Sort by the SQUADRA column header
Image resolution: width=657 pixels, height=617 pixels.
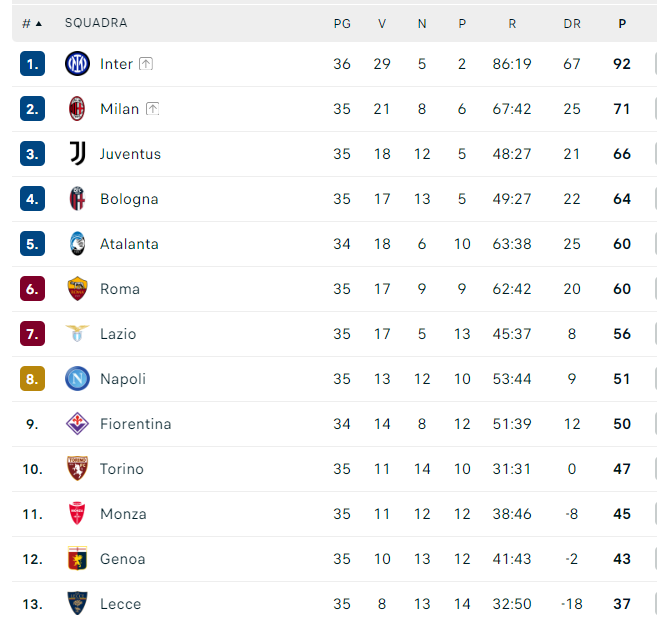coord(96,23)
